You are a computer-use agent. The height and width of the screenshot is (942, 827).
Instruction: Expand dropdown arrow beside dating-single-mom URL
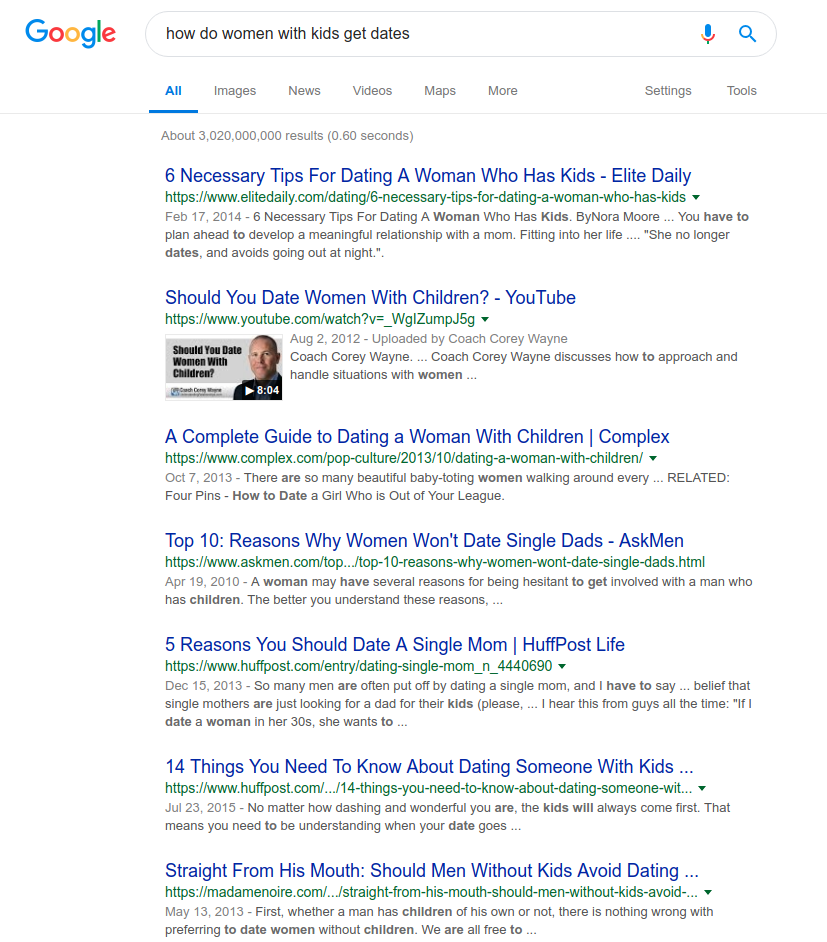[562, 666]
